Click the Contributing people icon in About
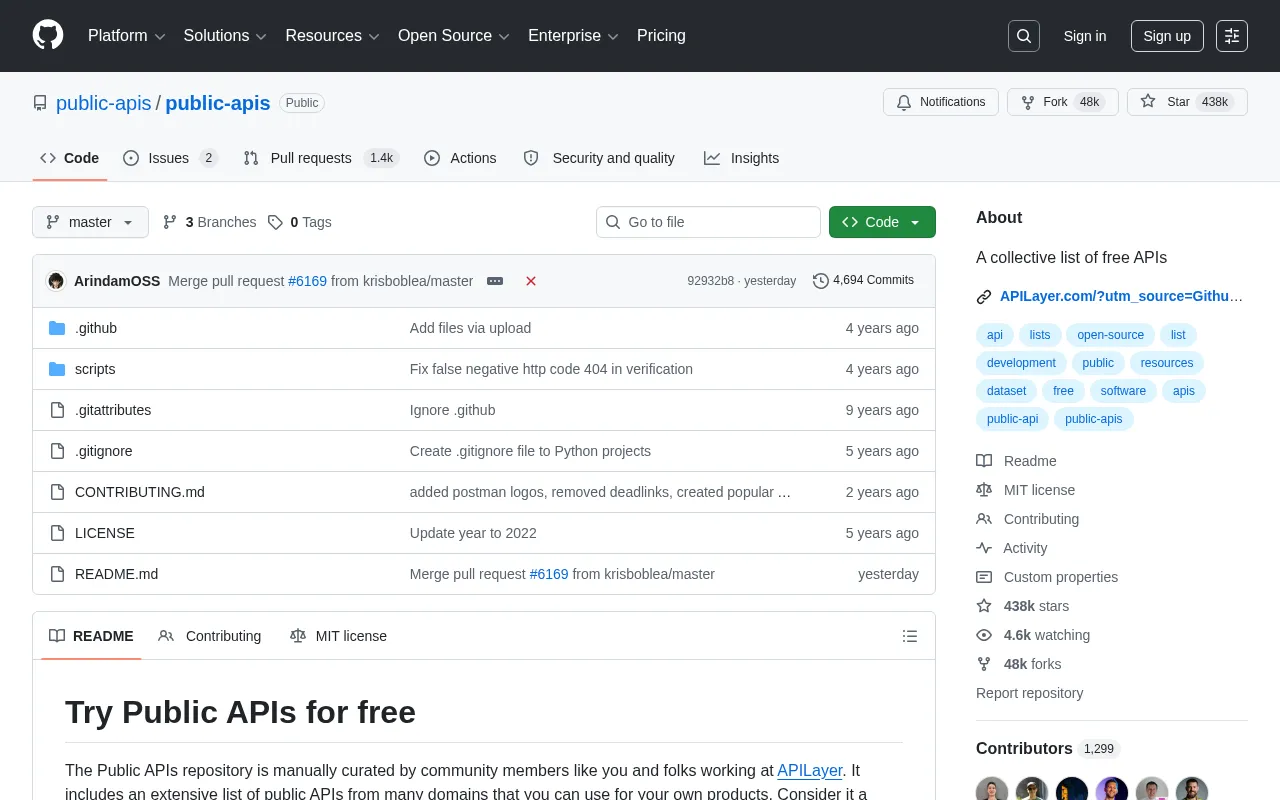1280x800 pixels. [984, 519]
